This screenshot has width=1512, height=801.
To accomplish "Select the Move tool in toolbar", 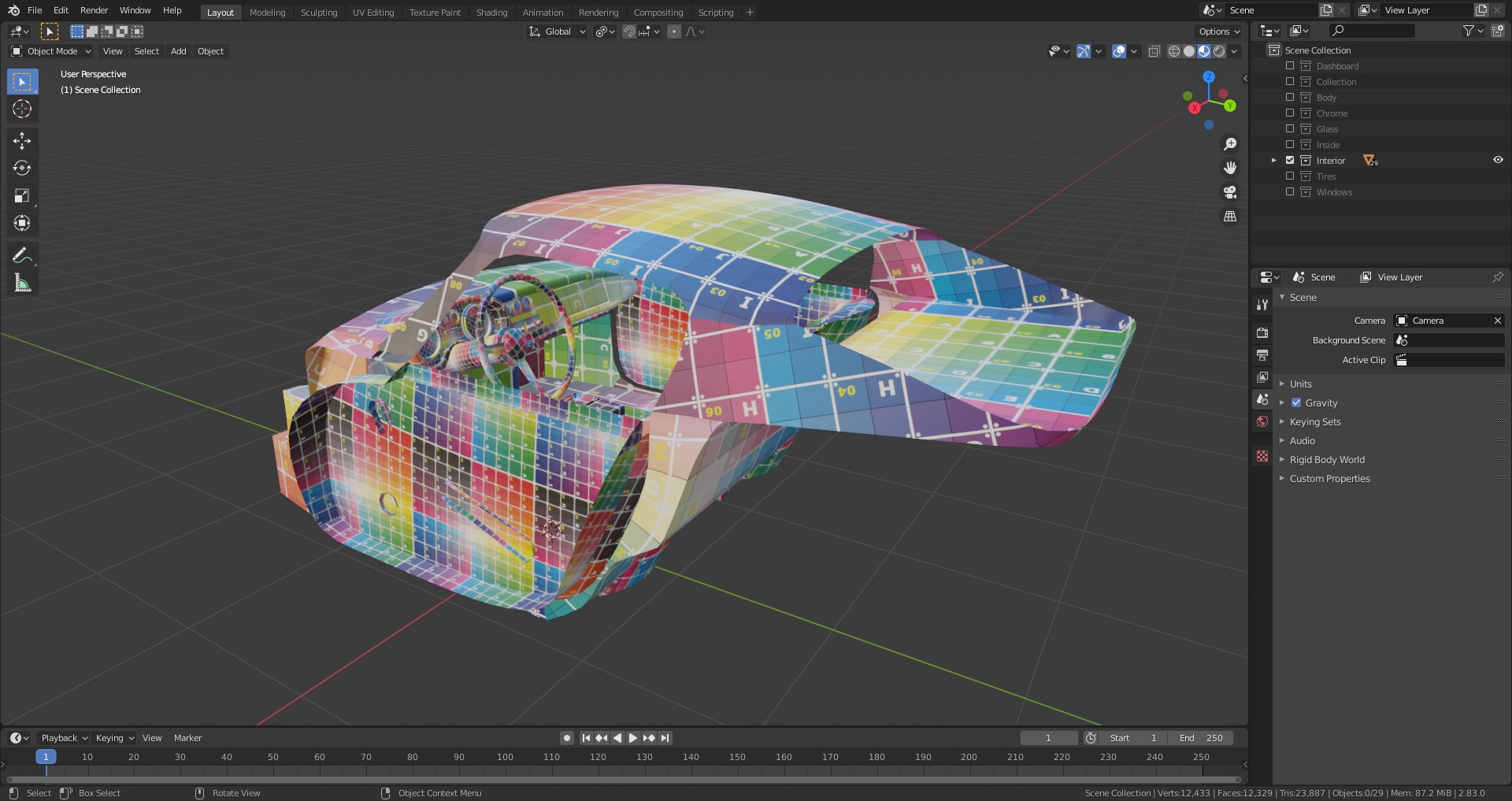I will pos(22,141).
